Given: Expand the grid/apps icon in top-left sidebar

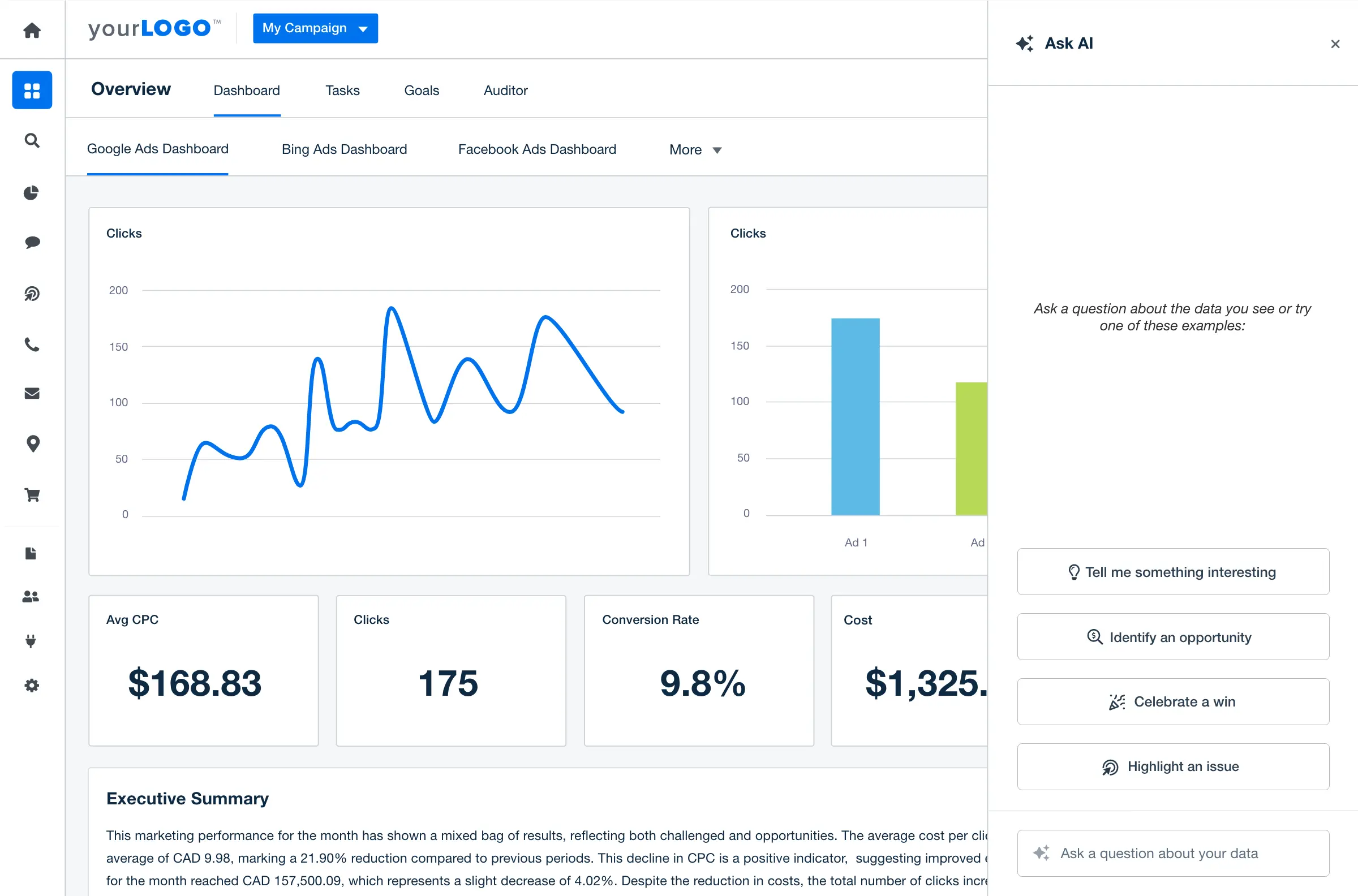Looking at the screenshot, I should [x=32, y=89].
